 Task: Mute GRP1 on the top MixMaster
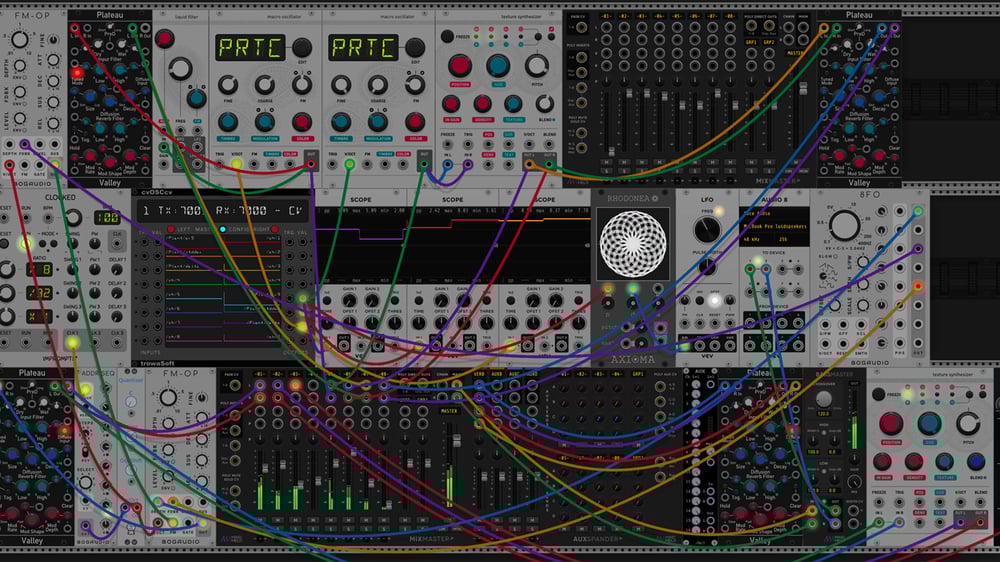click(x=751, y=163)
